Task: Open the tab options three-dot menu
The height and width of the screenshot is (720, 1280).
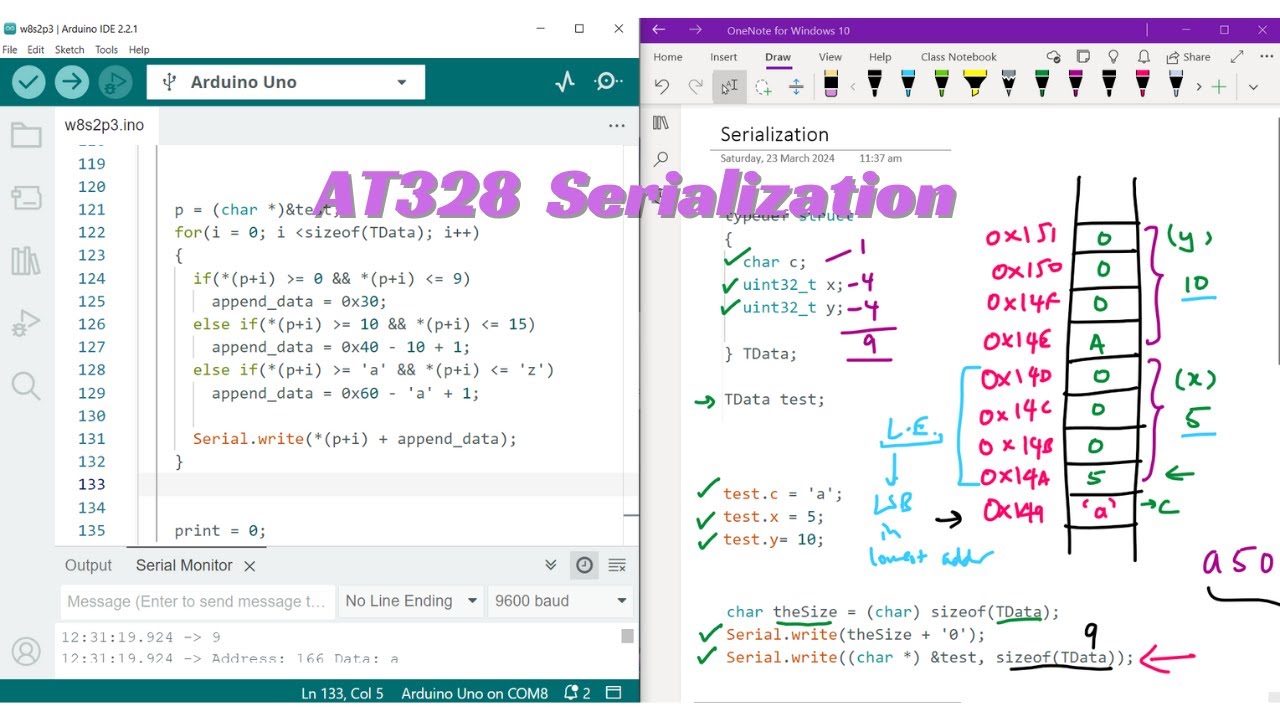Action: click(x=616, y=126)
